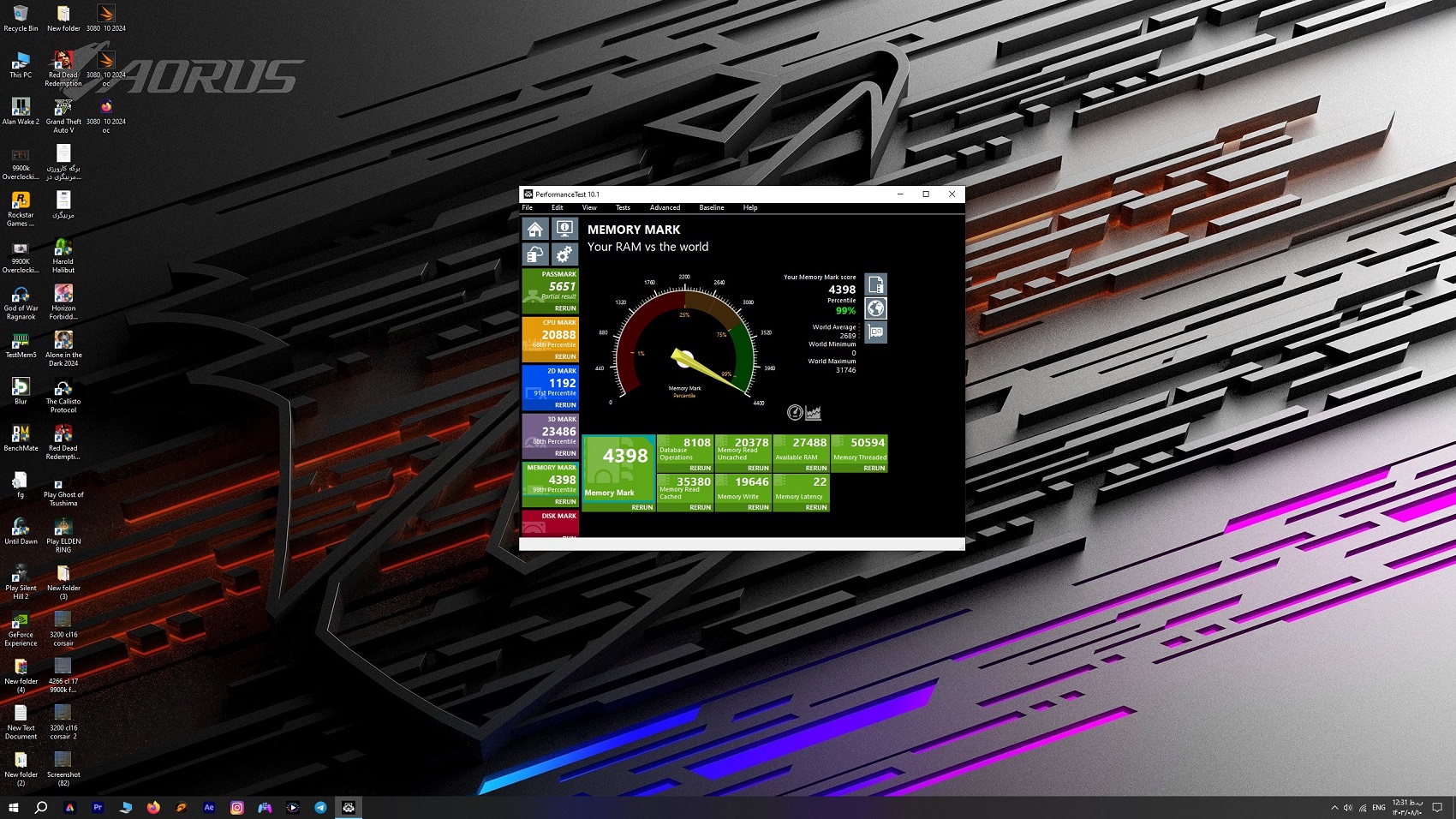
Task: Select the Disk Mark tile
Action: point(550,523)
